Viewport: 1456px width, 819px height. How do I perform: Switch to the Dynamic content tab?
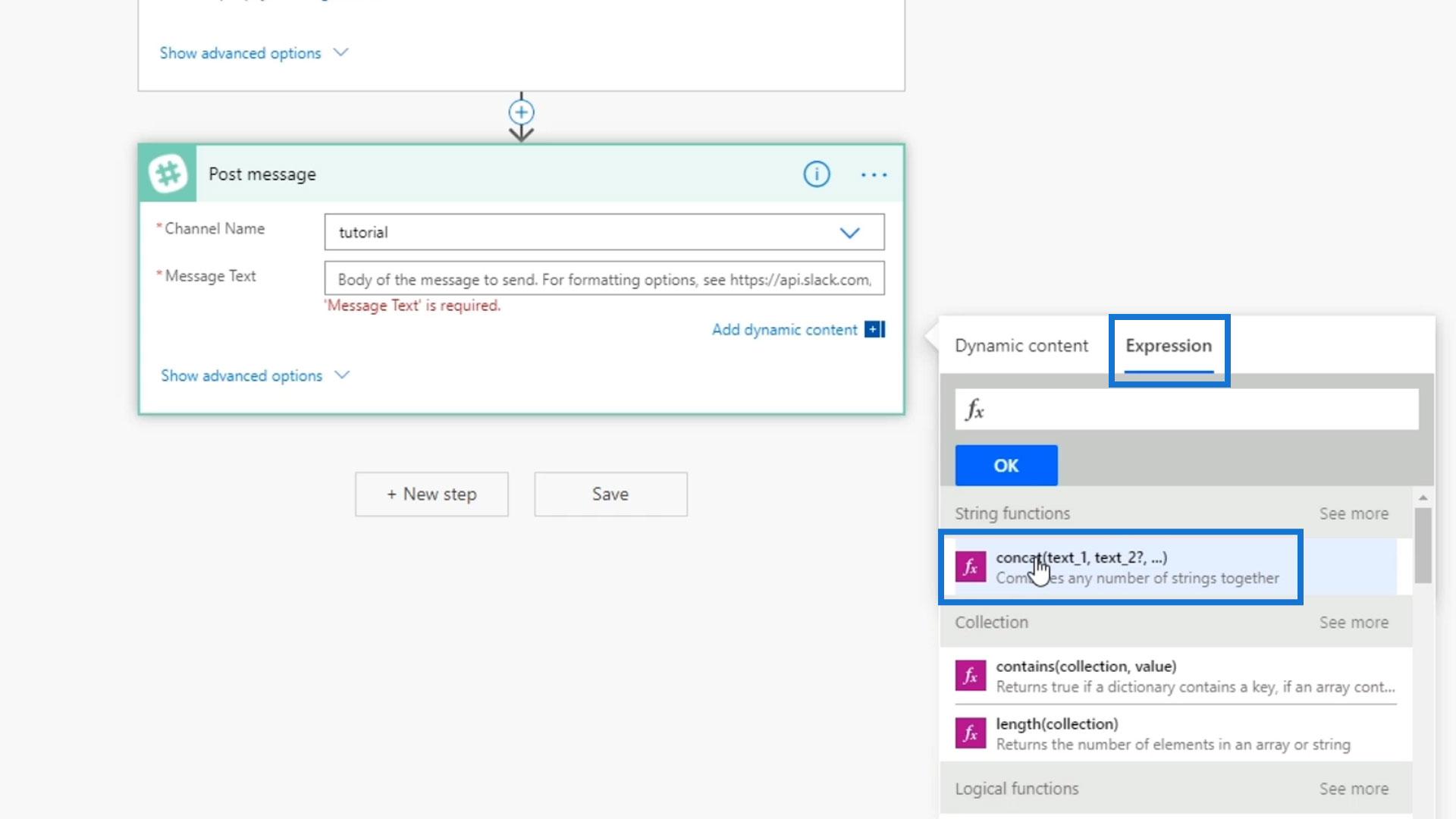pos(1021,346)
